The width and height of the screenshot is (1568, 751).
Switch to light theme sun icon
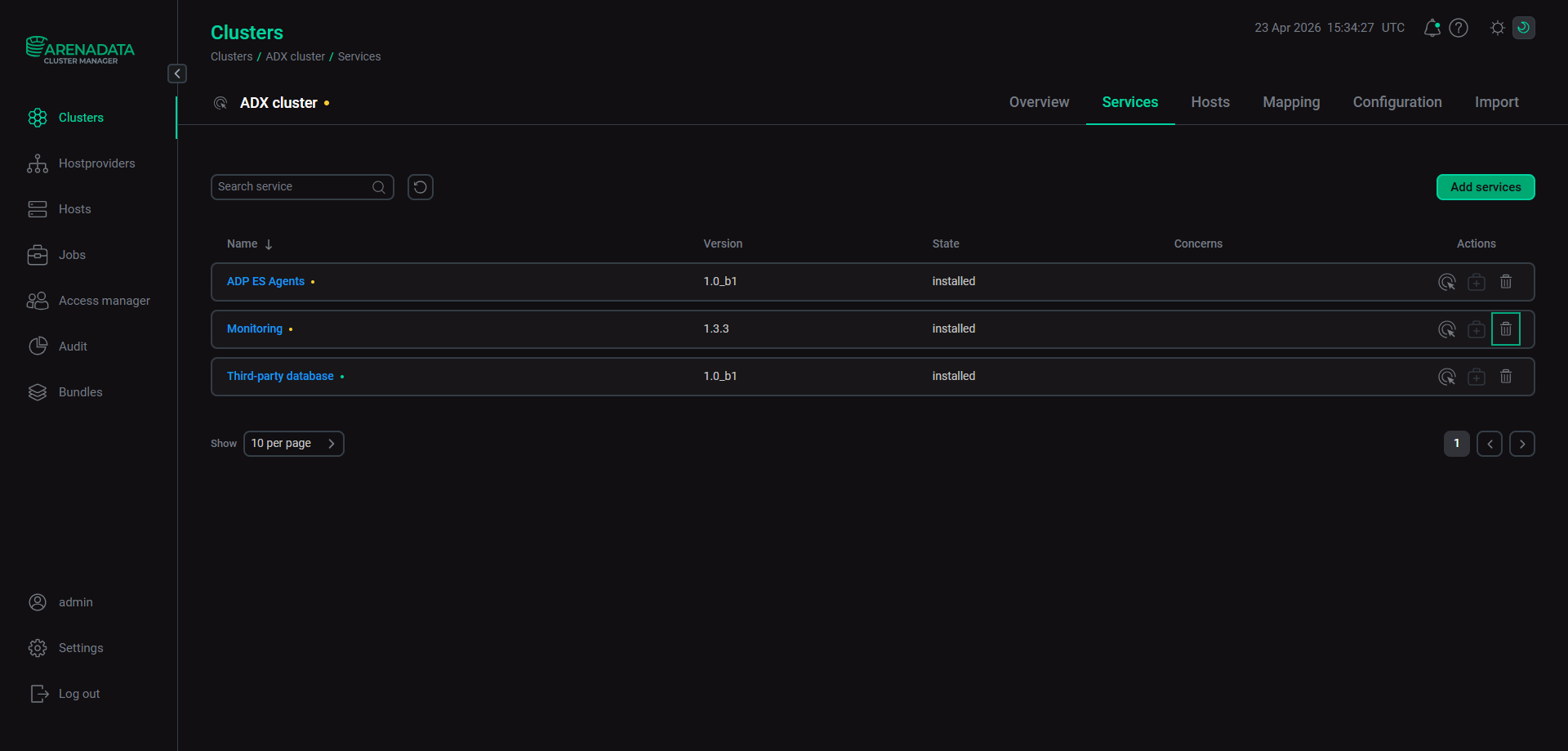click(1498, 28)
